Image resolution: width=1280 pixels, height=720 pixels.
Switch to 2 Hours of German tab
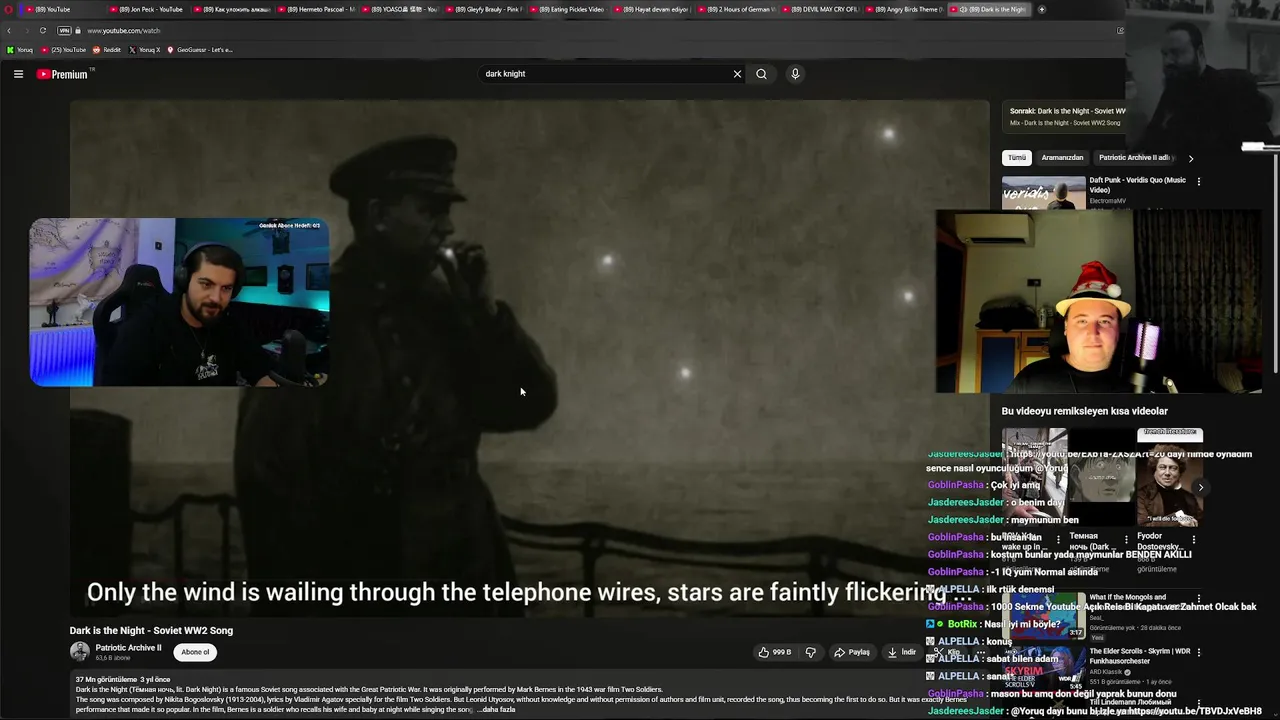[735, 9]
